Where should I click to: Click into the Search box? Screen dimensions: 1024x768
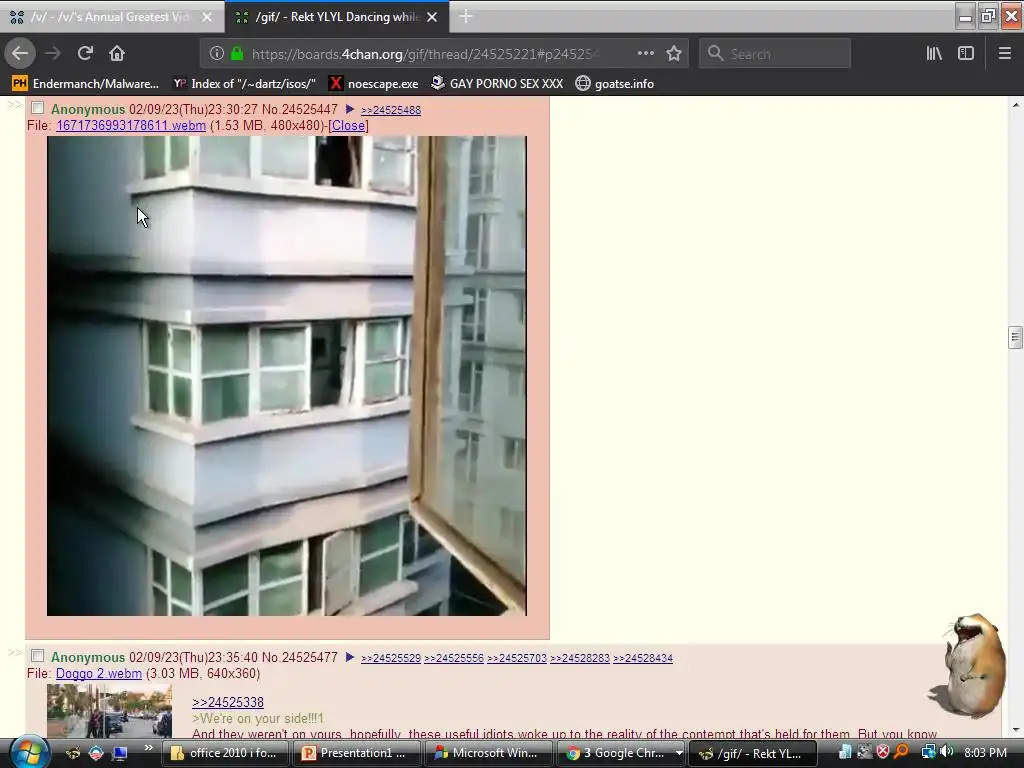point(775,54)
